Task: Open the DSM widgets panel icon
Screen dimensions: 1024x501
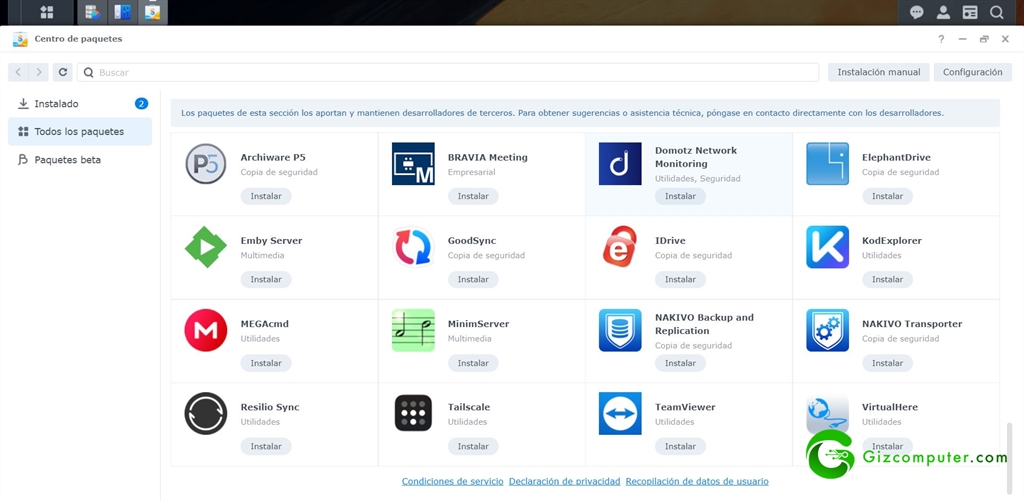Action: [x=970, y=12]
